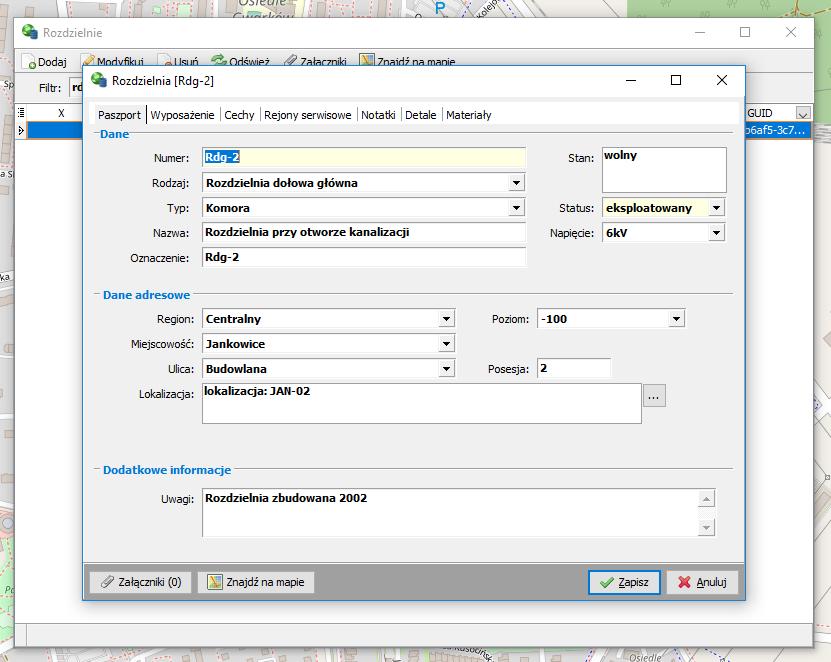Minimize the Rozdzielnia [Rdg-2] dialog
Image resolution: width=831 pixels, height=662 pixels.
pos(631,80)
